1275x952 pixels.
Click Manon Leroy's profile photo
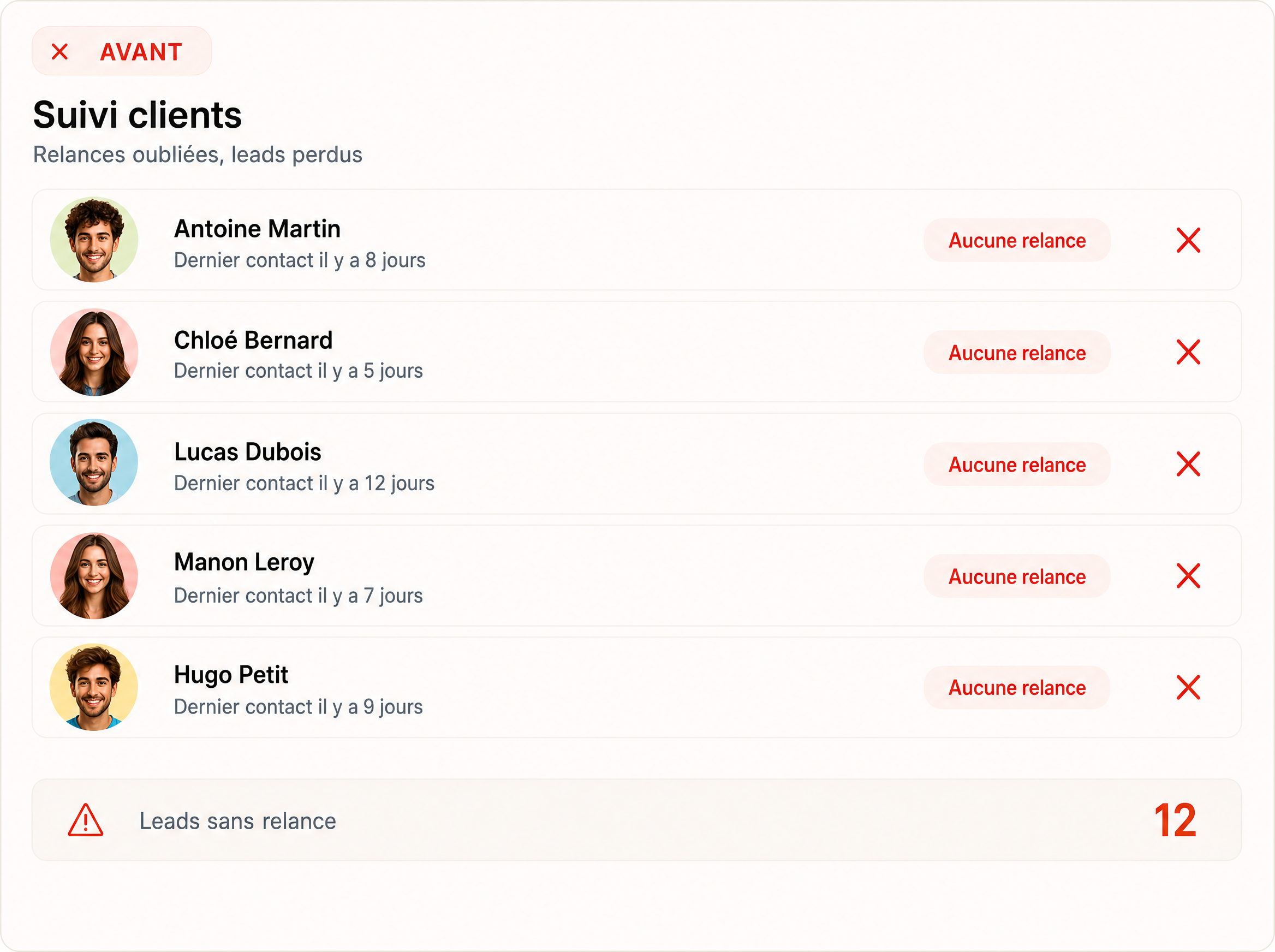(x=94, y=576)
